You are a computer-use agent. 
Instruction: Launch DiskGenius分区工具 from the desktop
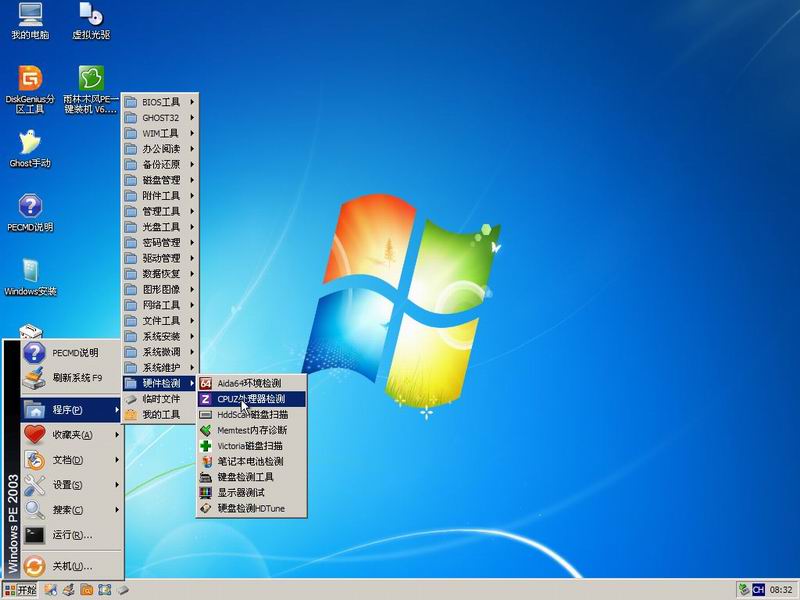[x=30, y=89]
